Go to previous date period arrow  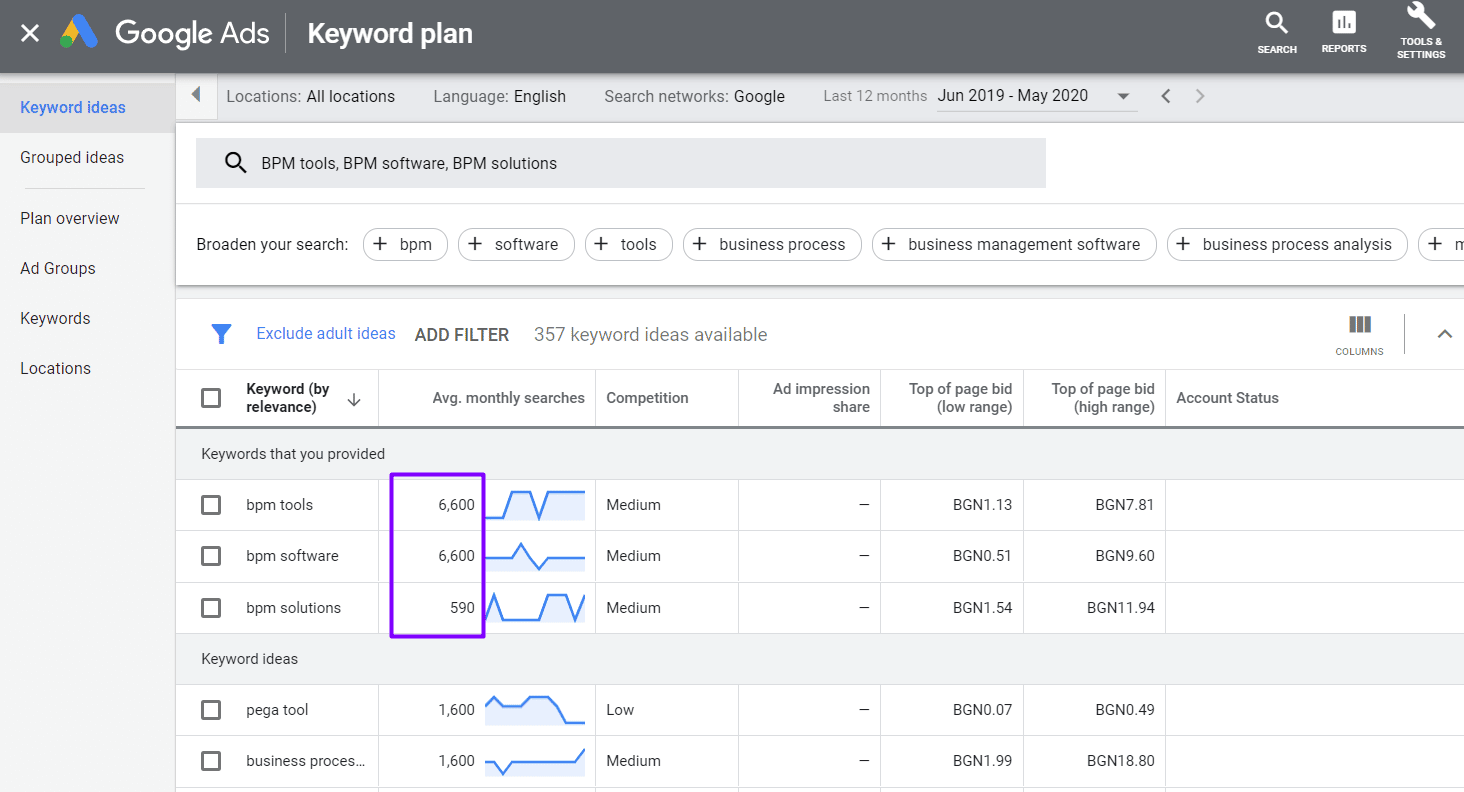[1165, 96]
